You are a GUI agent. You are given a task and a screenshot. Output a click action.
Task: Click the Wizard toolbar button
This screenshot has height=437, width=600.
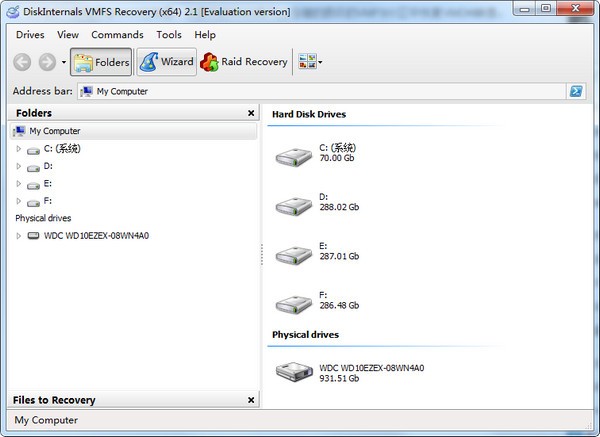166,62
